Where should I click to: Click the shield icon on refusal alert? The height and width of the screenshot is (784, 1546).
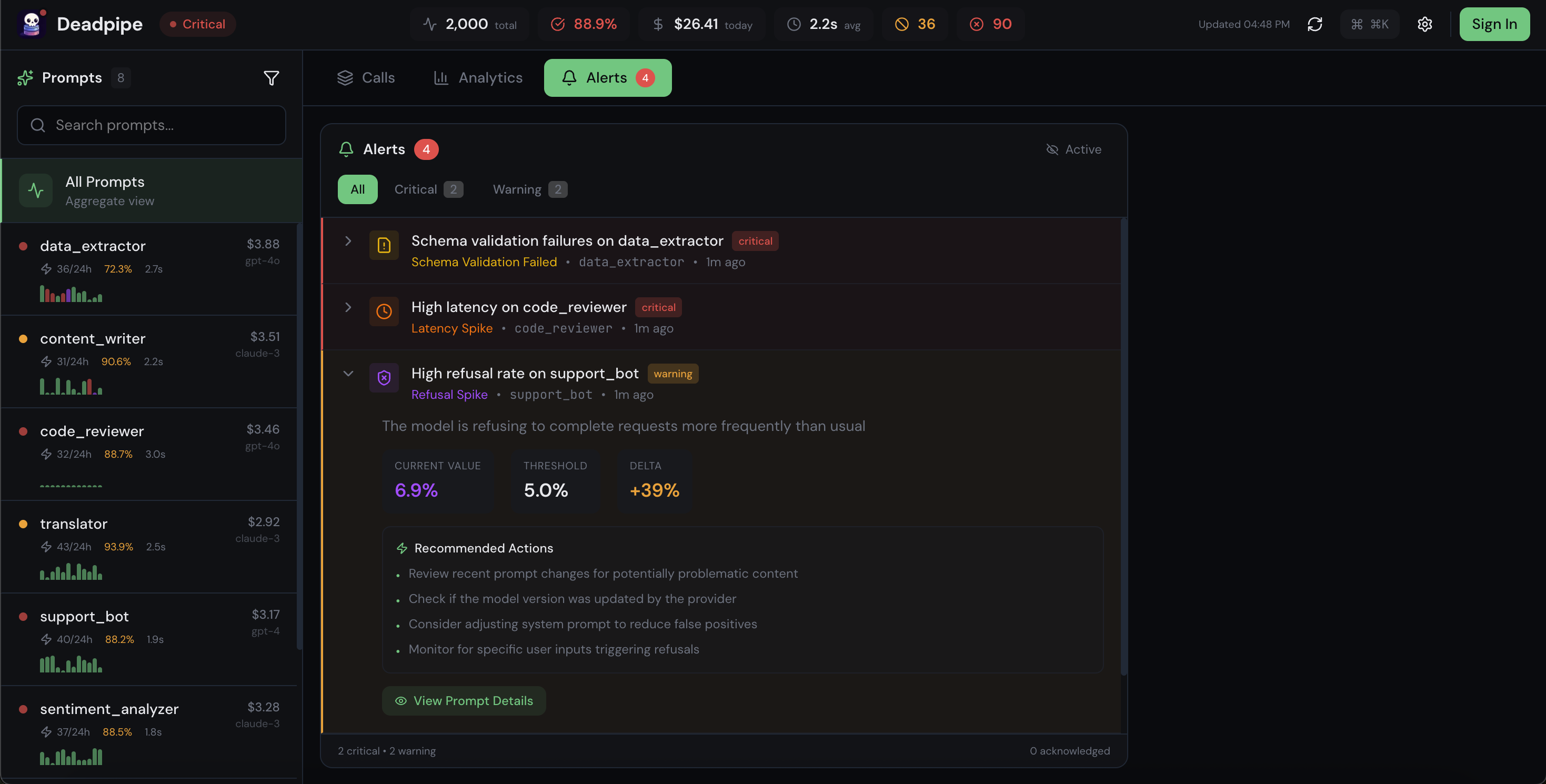(x=384, y=378)
